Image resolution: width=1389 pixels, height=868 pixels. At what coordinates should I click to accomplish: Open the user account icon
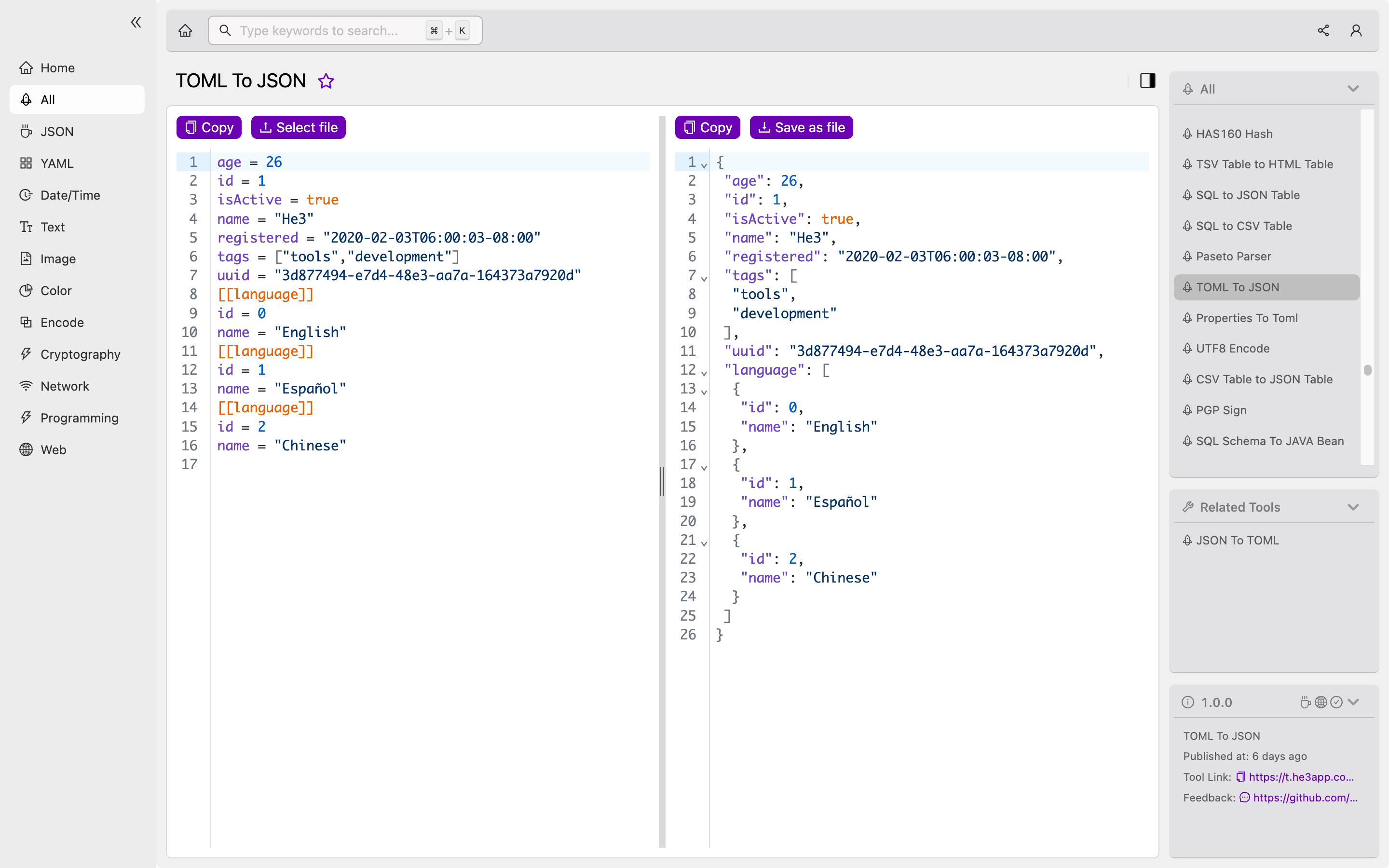pos(1356,30)
